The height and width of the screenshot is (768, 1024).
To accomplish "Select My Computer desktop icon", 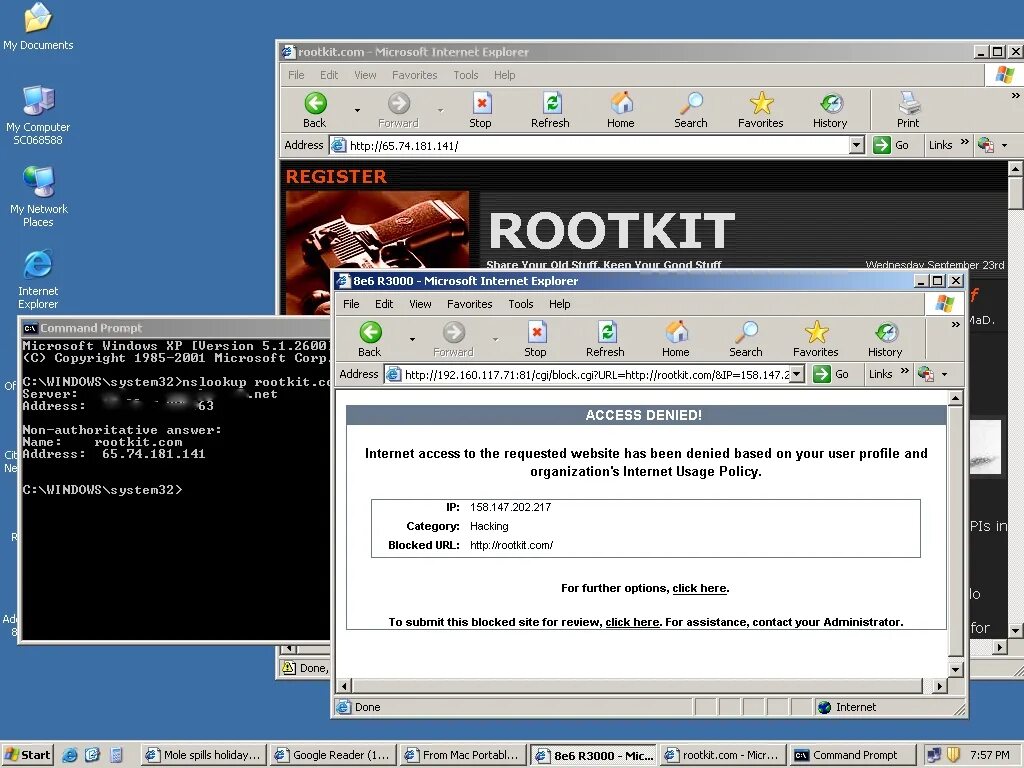I will click(38, 115).
